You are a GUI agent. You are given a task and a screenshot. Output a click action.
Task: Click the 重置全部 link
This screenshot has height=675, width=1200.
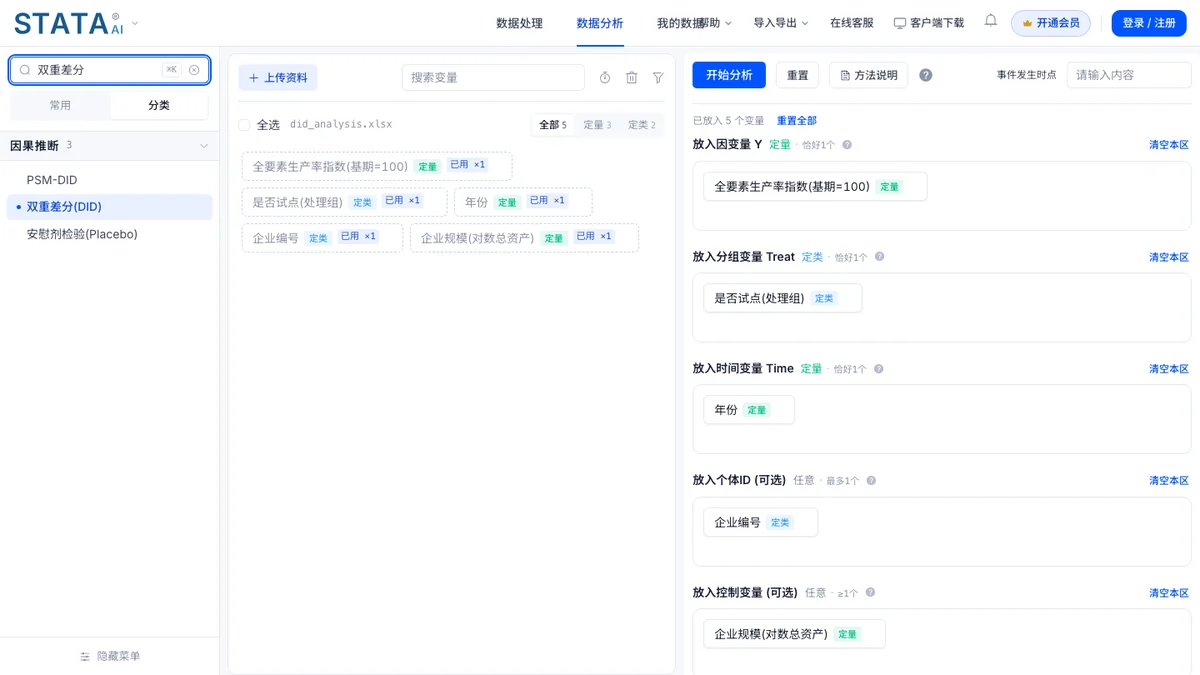[x=797, y=121]
